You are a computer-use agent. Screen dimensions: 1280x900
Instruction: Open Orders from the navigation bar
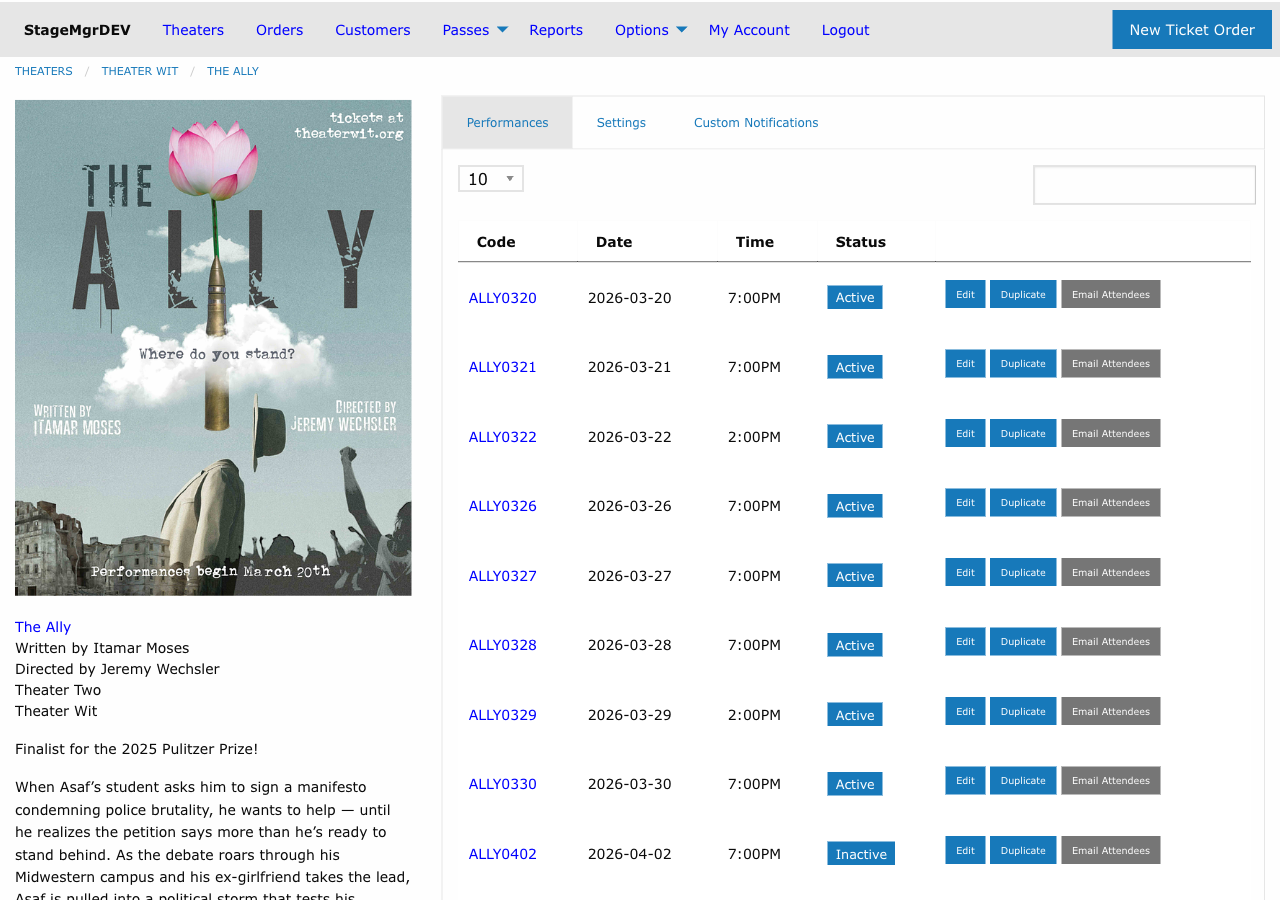(279, 30)
